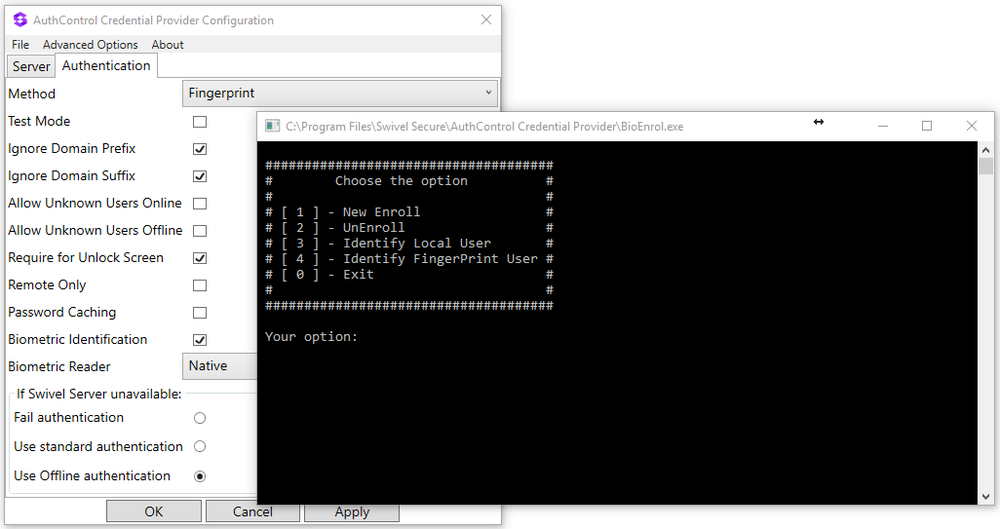1000x529 pixels.
Task: Choose Use standard authentication radio button
Action: [x=200, y=447]
